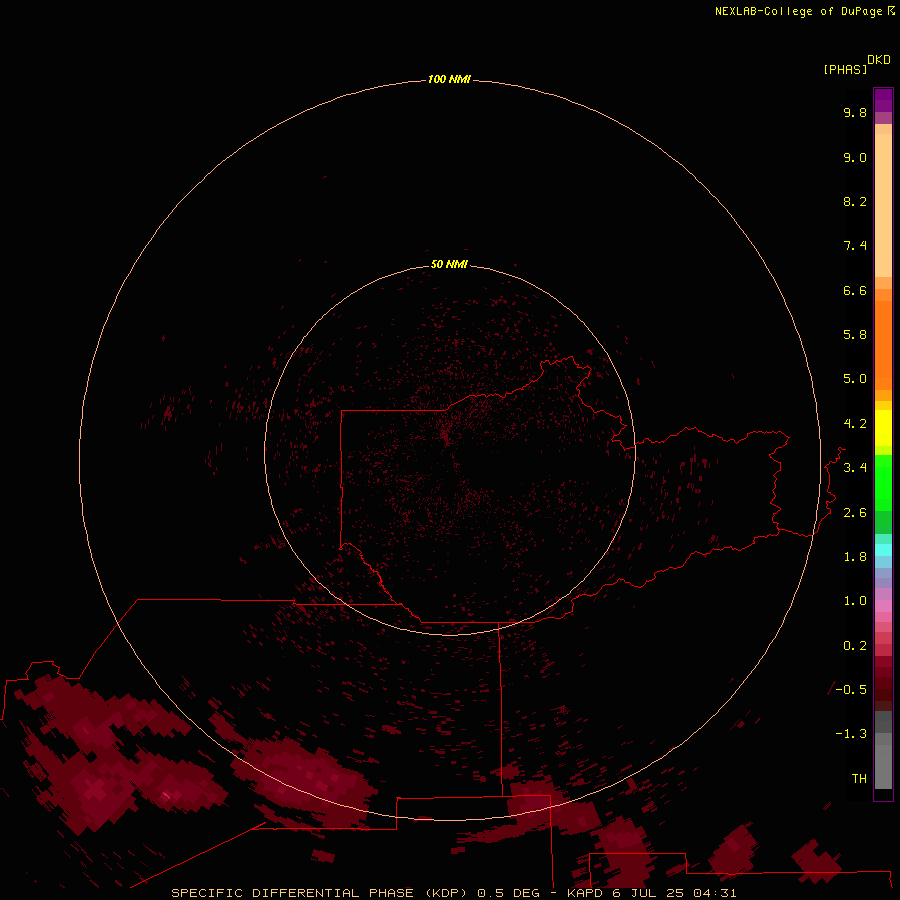Click the 9.8 colorbar value

click(x=855, y=113)
